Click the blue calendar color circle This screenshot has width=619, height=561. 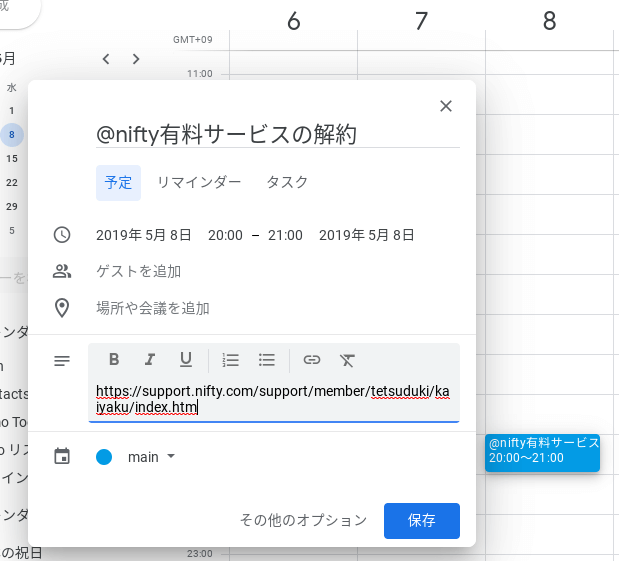(x=104, y=457)
